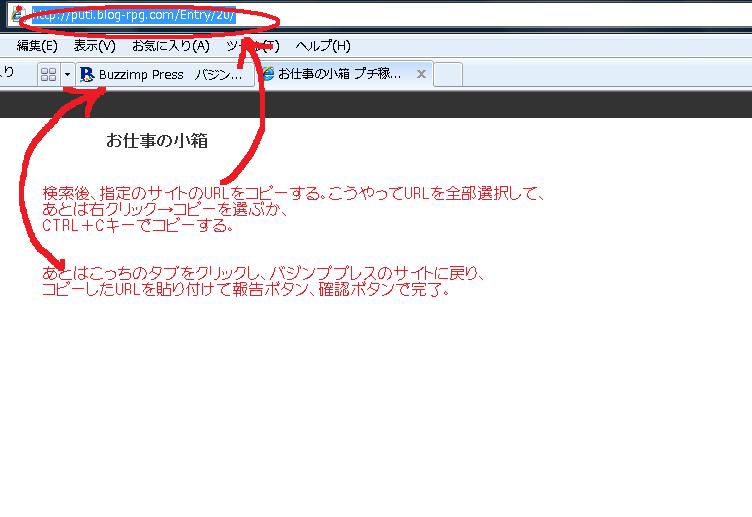The width and height of the screenshot is (752, 517).
Task: Open the お気に入り(A) menu
Action: click(x=171, y=46)
